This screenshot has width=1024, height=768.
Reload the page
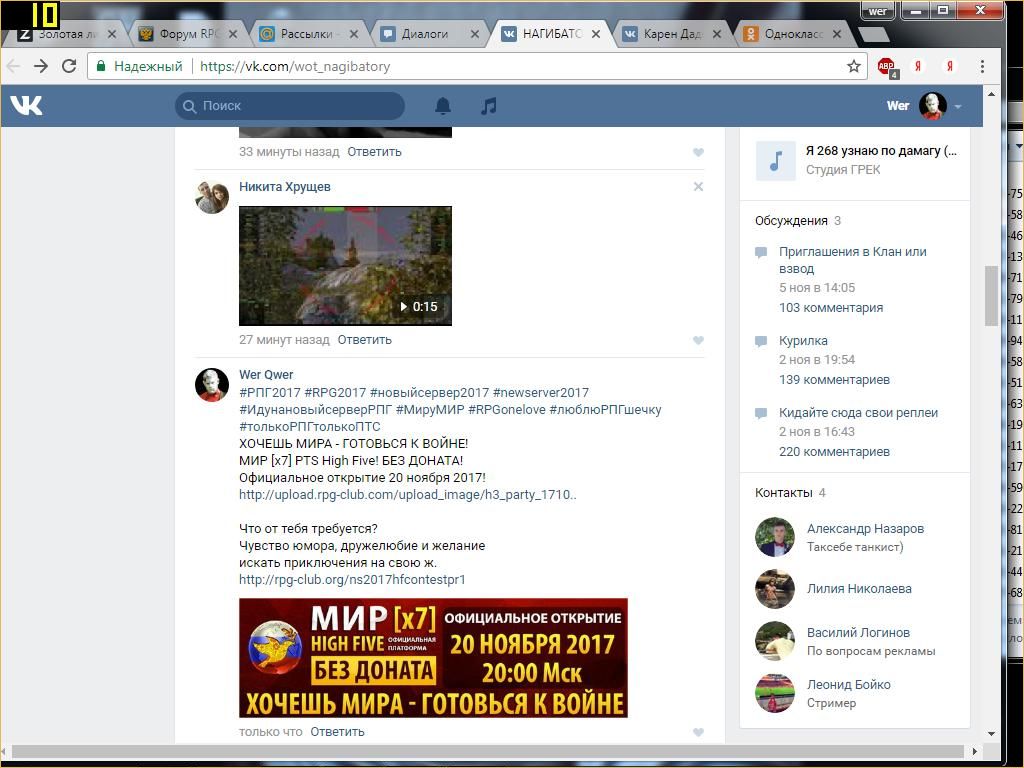(69, 66)
